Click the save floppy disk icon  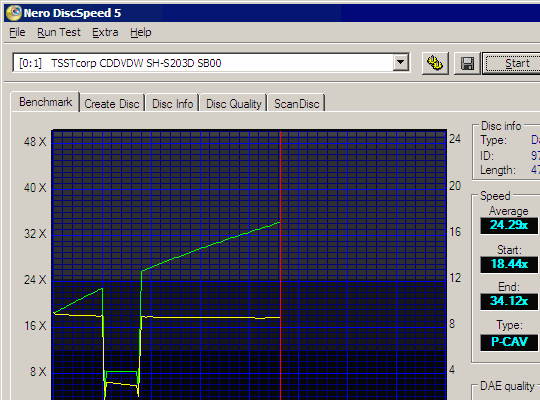tap(467, 63)
